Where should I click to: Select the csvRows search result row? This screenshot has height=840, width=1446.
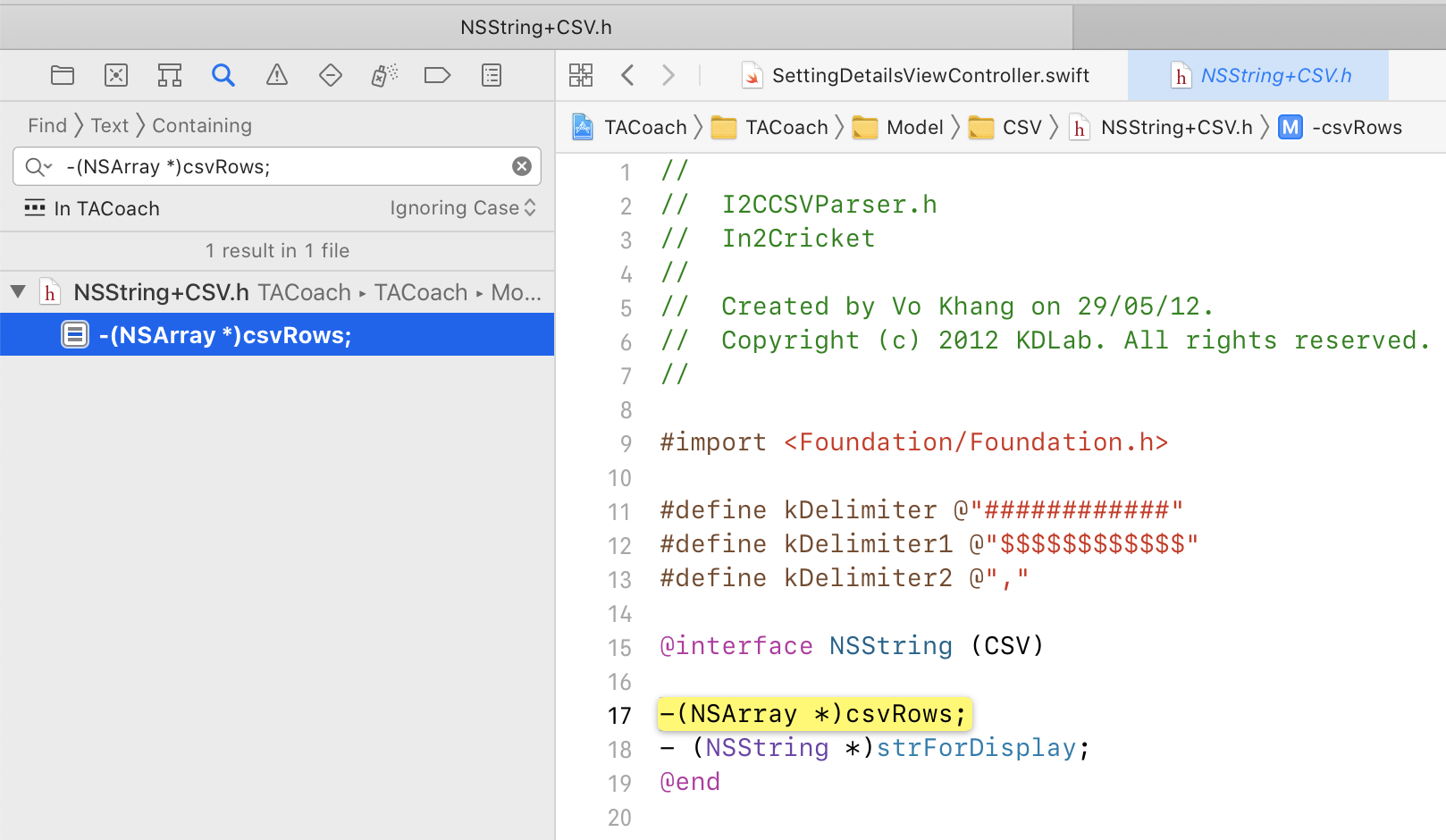tap(225, 335)
